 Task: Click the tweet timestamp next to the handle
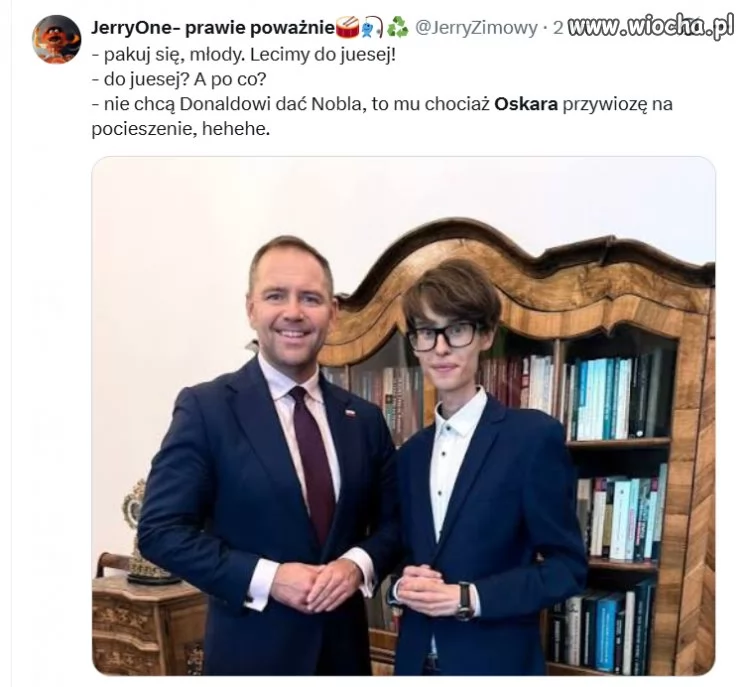[x=558, y=28]
